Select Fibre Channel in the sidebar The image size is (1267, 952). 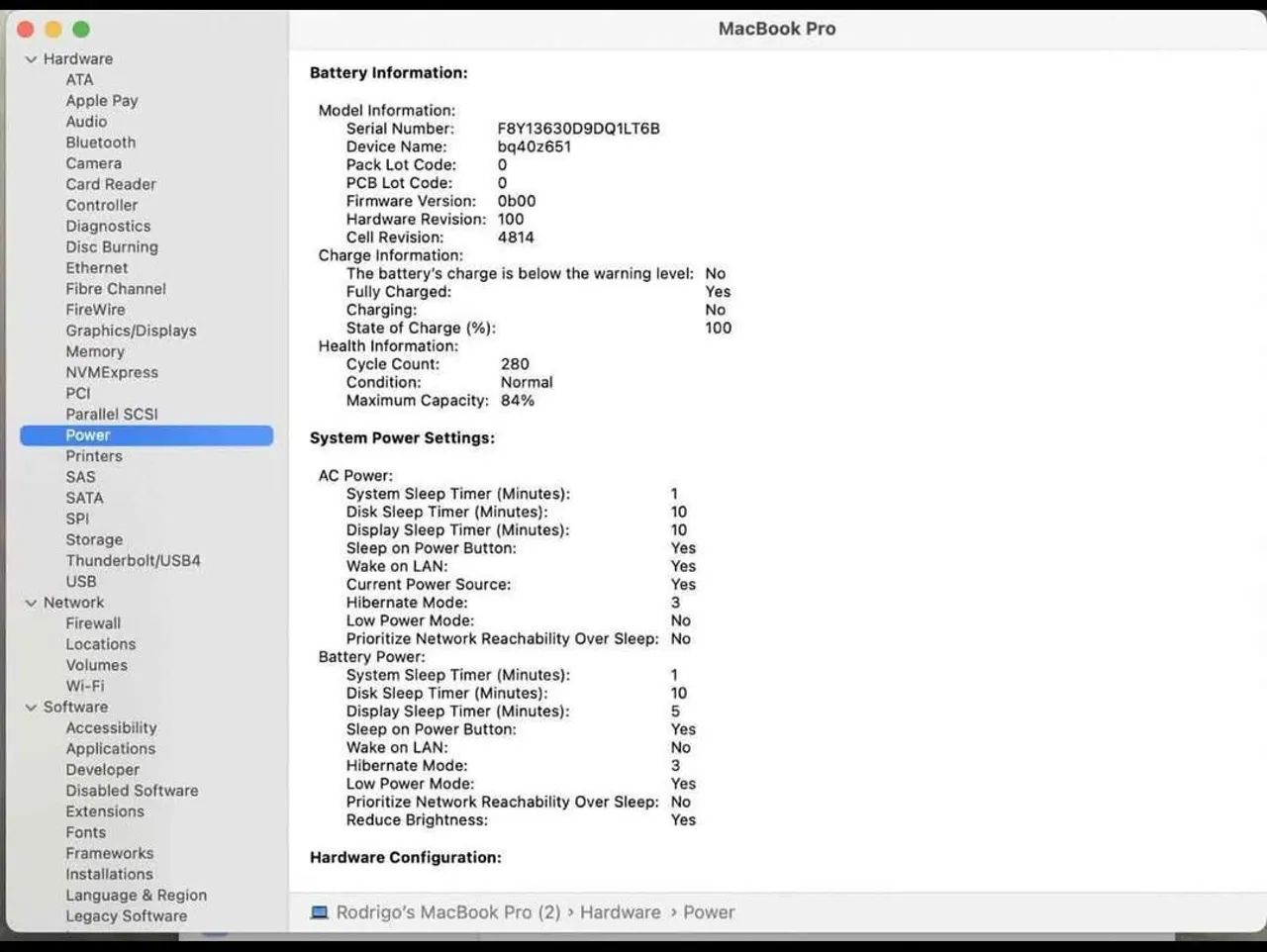116,289
